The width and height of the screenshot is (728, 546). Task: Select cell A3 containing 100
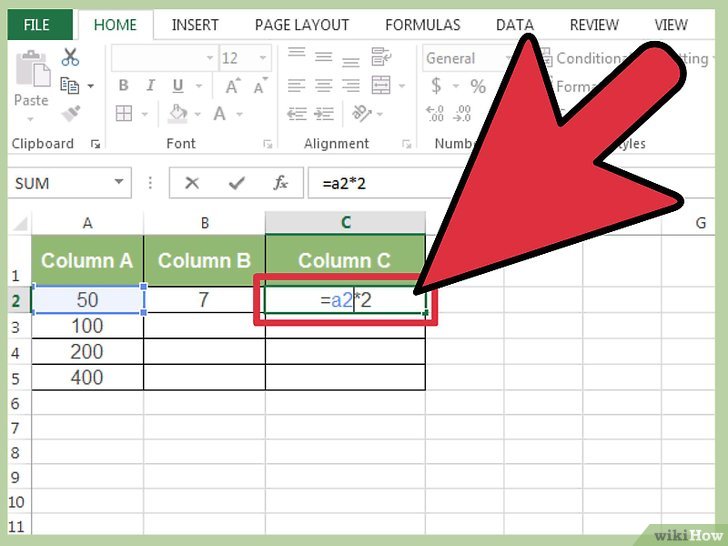tap(87, 325)
